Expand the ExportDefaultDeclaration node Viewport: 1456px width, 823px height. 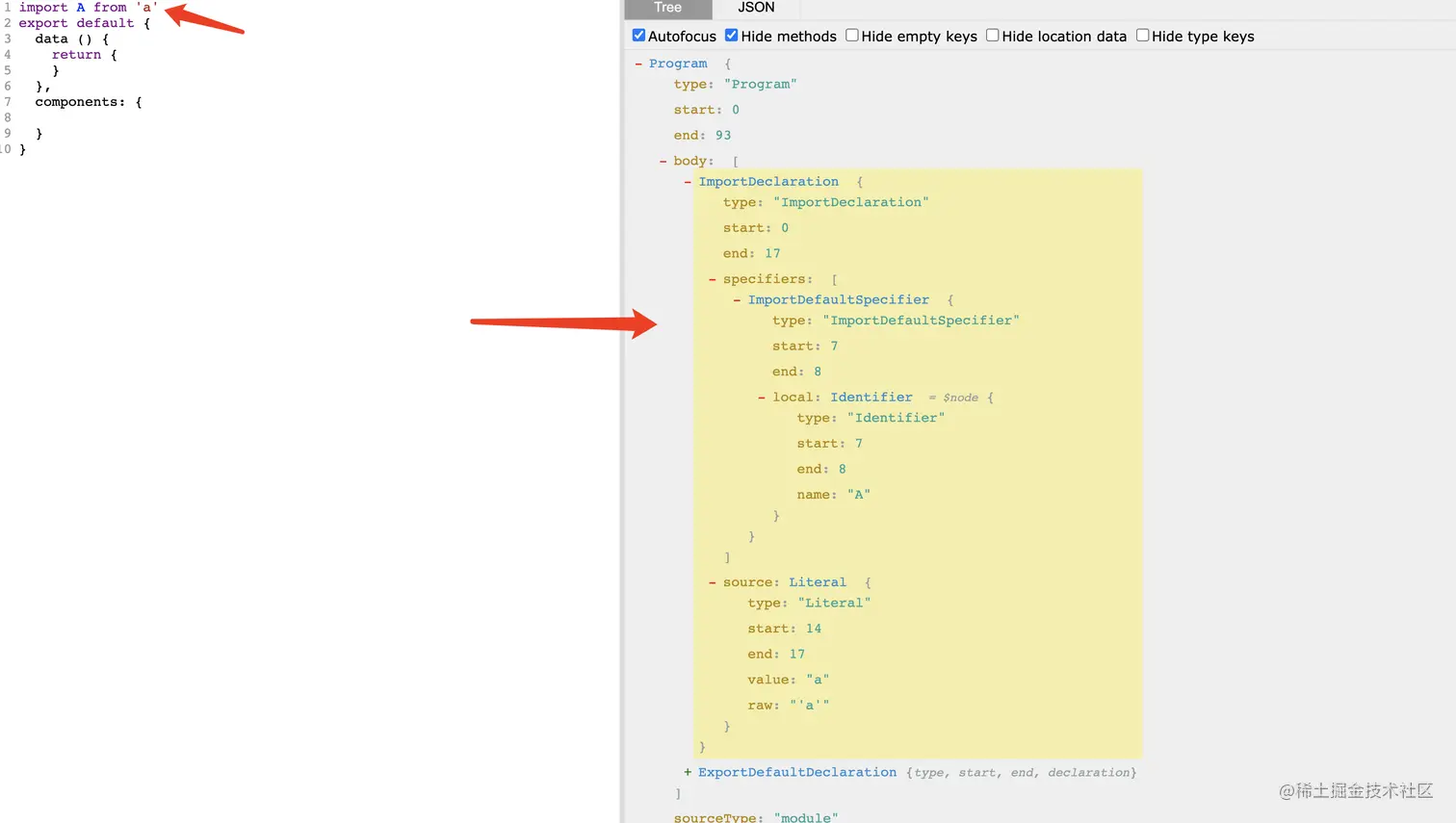688,772
